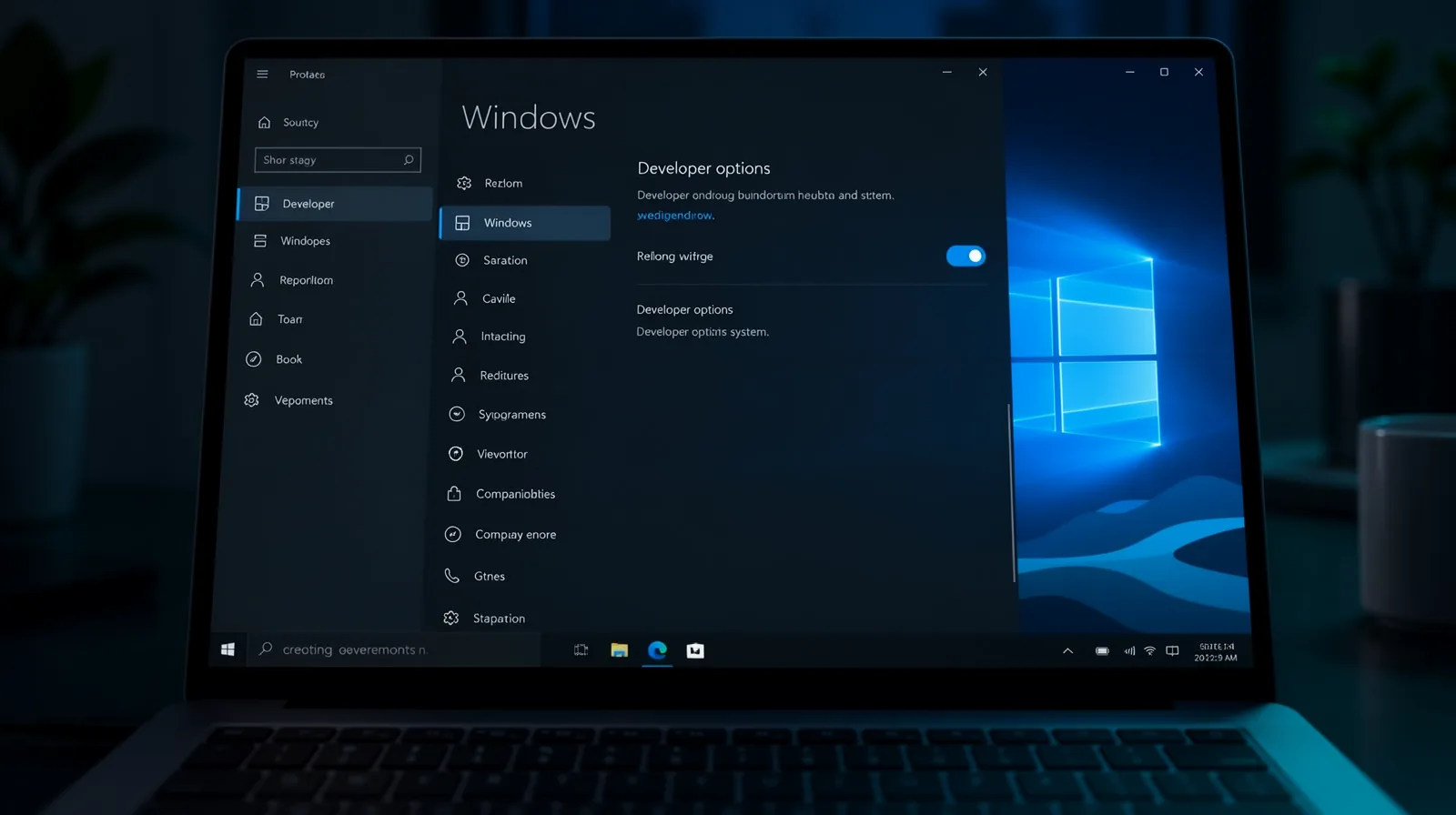Click the round icon beside Syıogramens

tap(457, 414)
